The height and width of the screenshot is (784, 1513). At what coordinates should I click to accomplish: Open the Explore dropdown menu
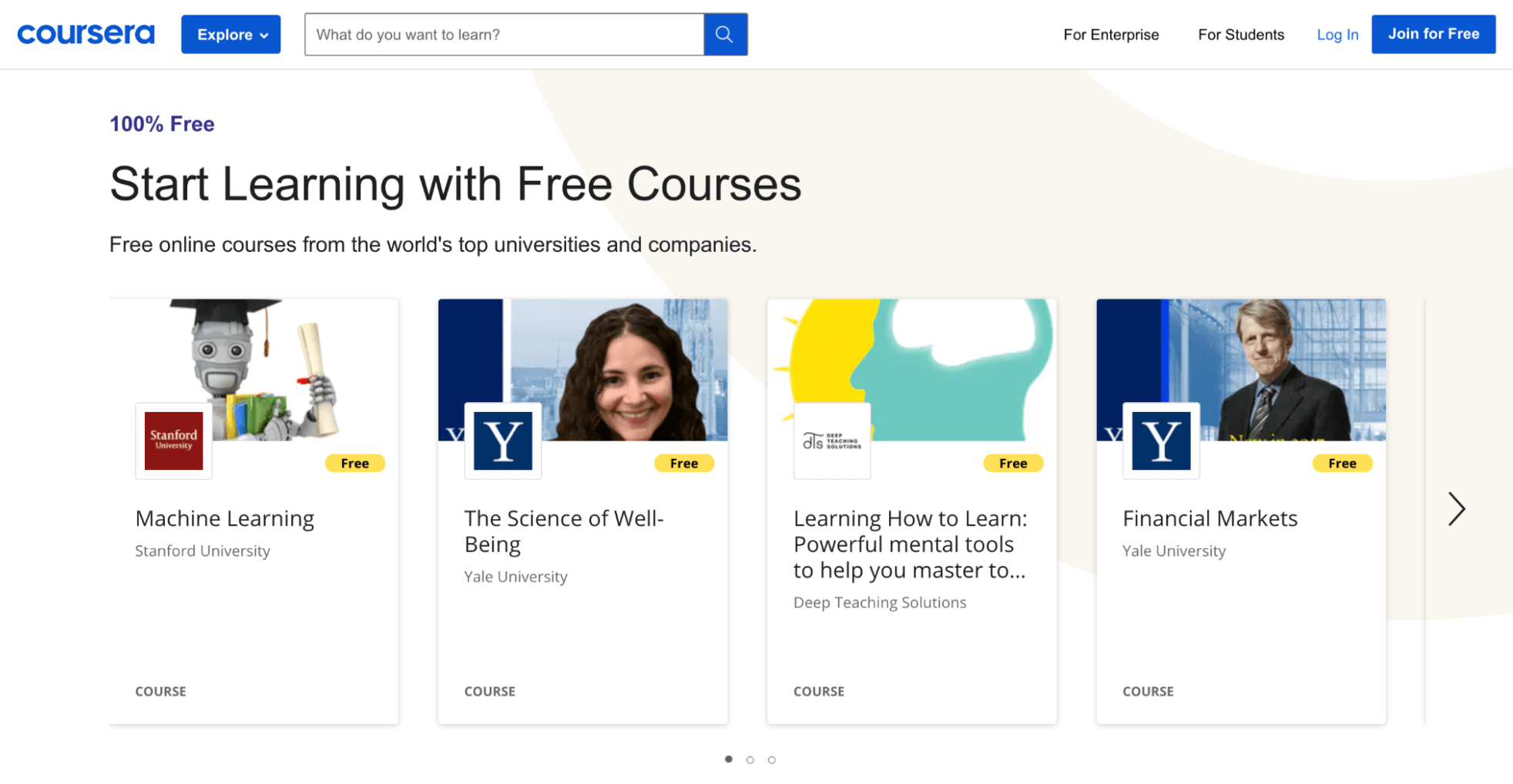[x=230, y=34]
